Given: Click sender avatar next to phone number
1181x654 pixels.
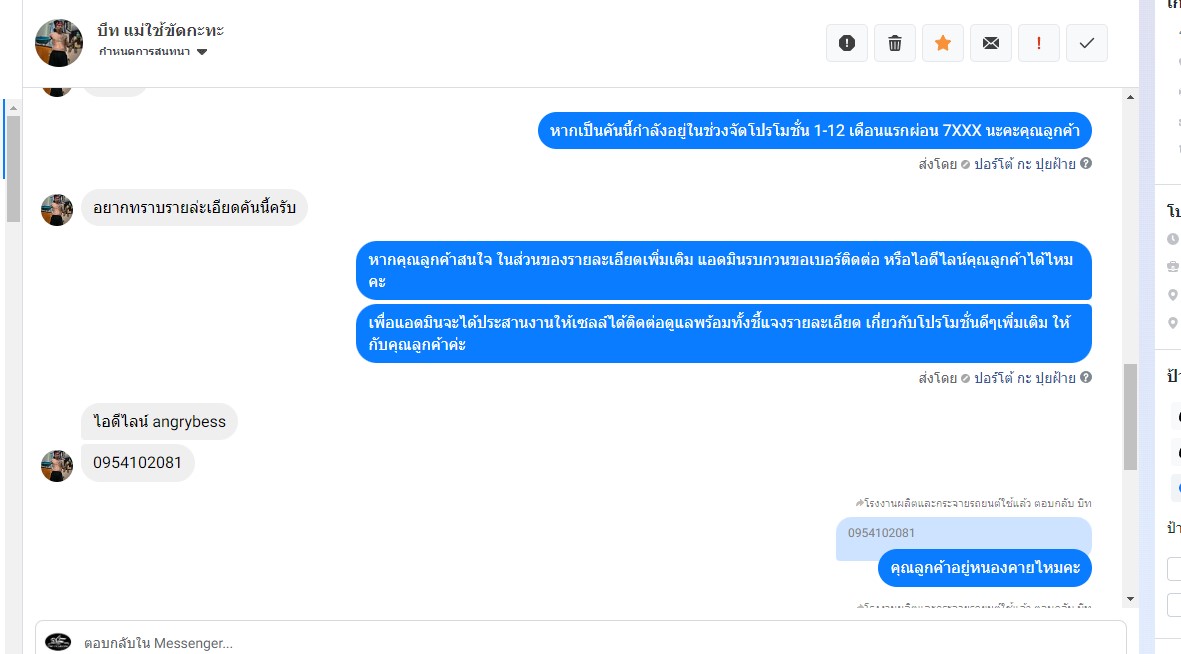Looking at the screenshot, I should pos(57,466).
